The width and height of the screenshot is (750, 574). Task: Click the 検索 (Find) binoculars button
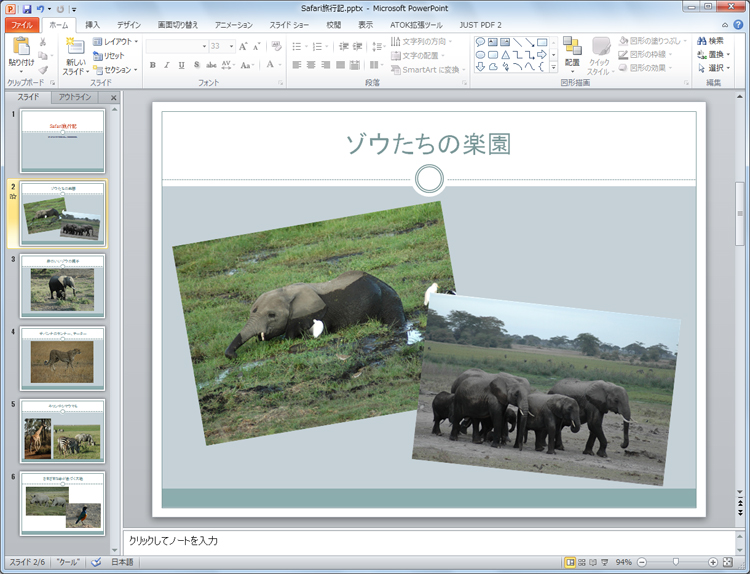tap(711, 41)
